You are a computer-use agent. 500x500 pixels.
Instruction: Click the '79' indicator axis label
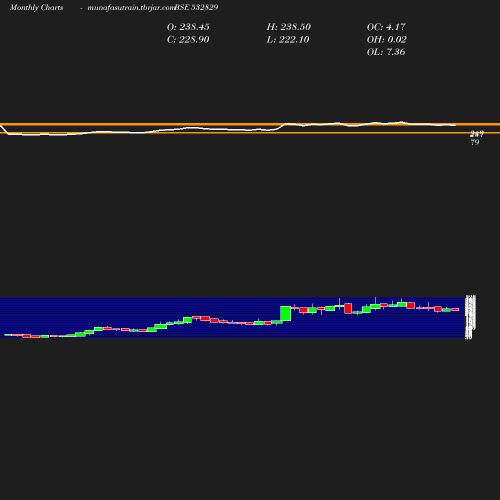475,142
